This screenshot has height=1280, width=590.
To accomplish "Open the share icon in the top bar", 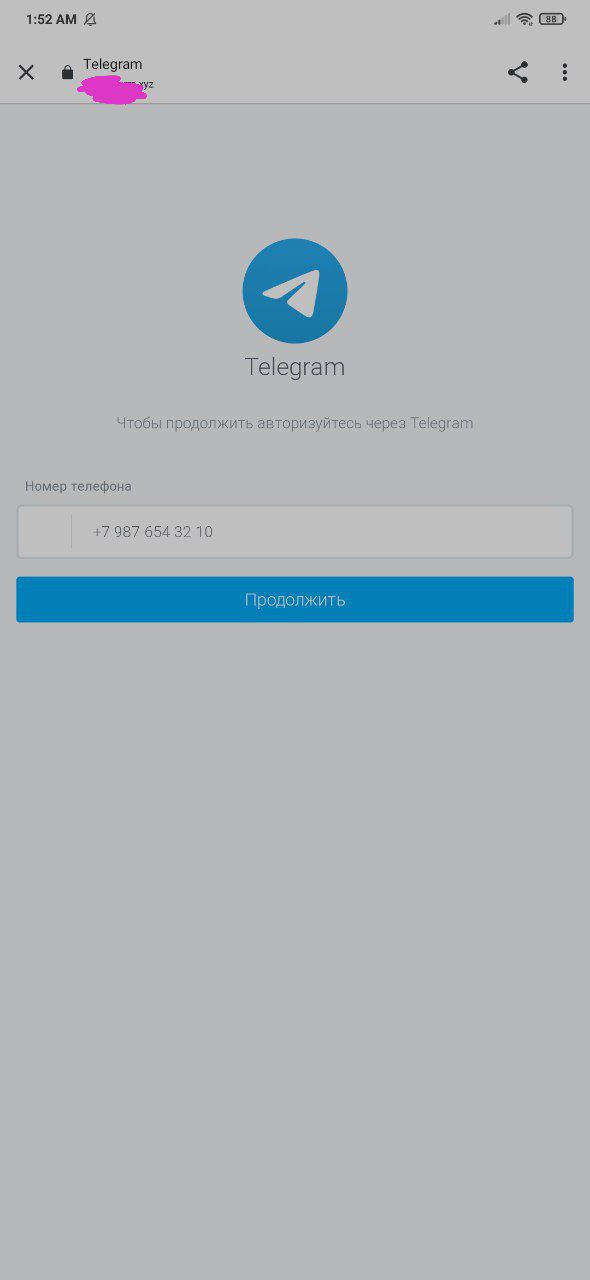I will (518, 72).
